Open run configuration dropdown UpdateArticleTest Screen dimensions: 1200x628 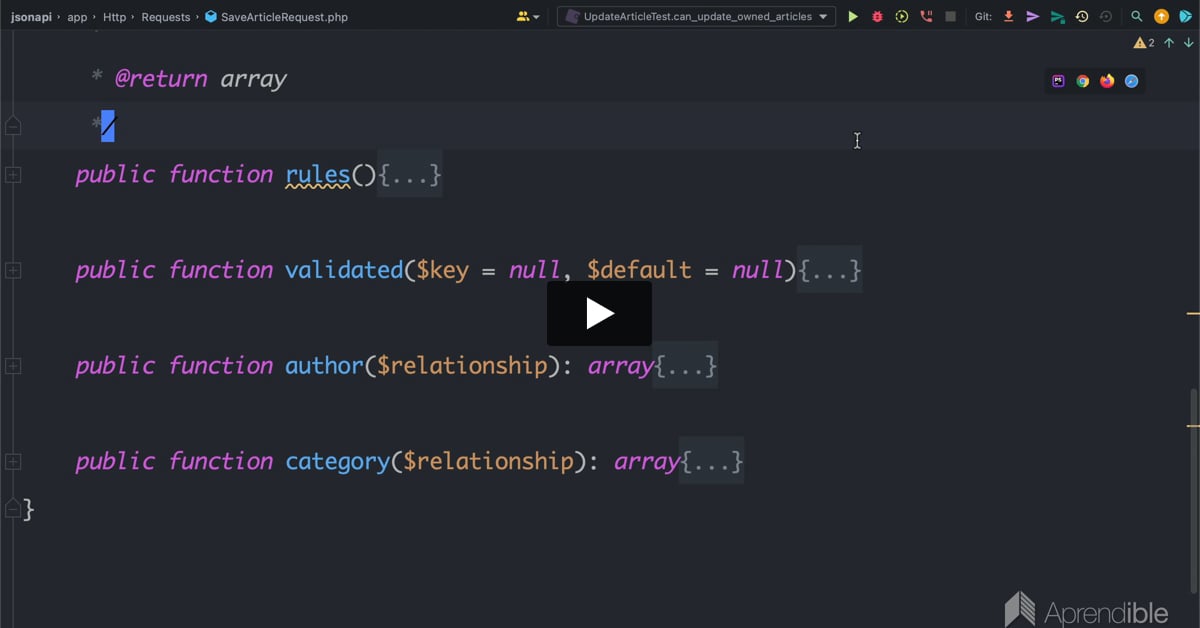coord(696,17)
